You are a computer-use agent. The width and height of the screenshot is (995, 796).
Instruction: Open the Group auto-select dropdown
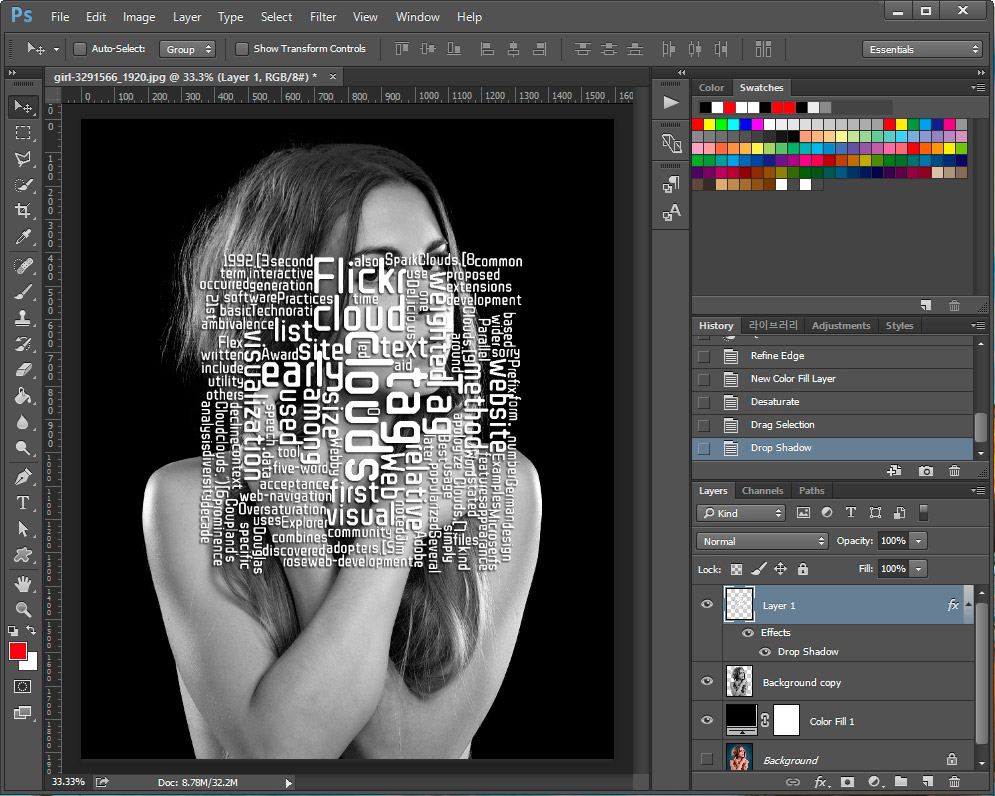click(x=187, y=49)
